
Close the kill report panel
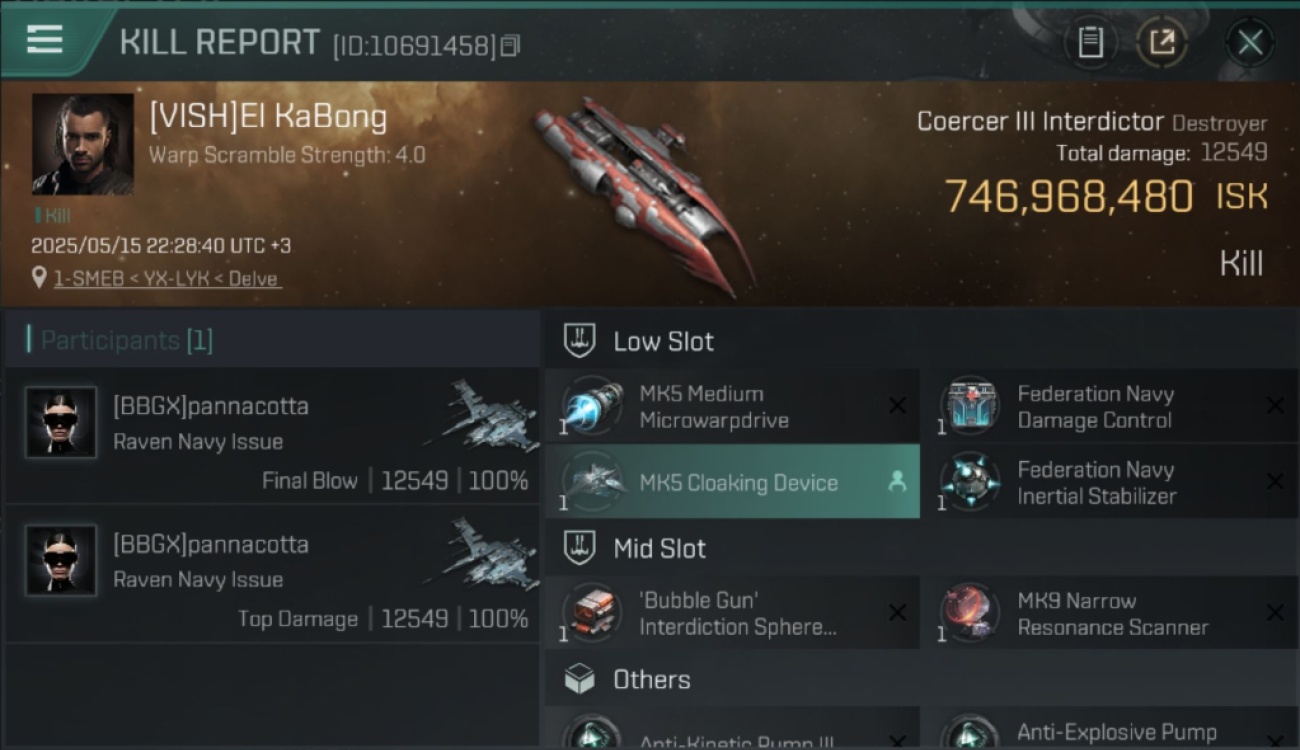click(1250, 43)
